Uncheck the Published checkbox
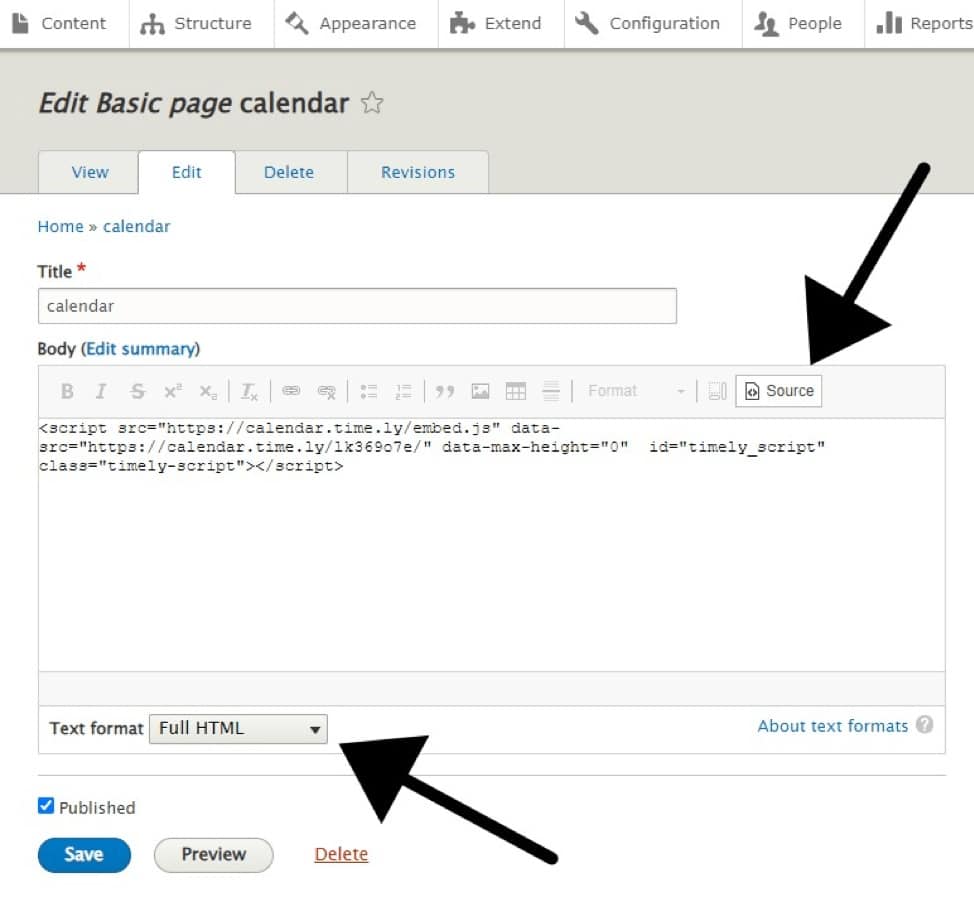This screenshot has width=974, height=899. [45, 805]
